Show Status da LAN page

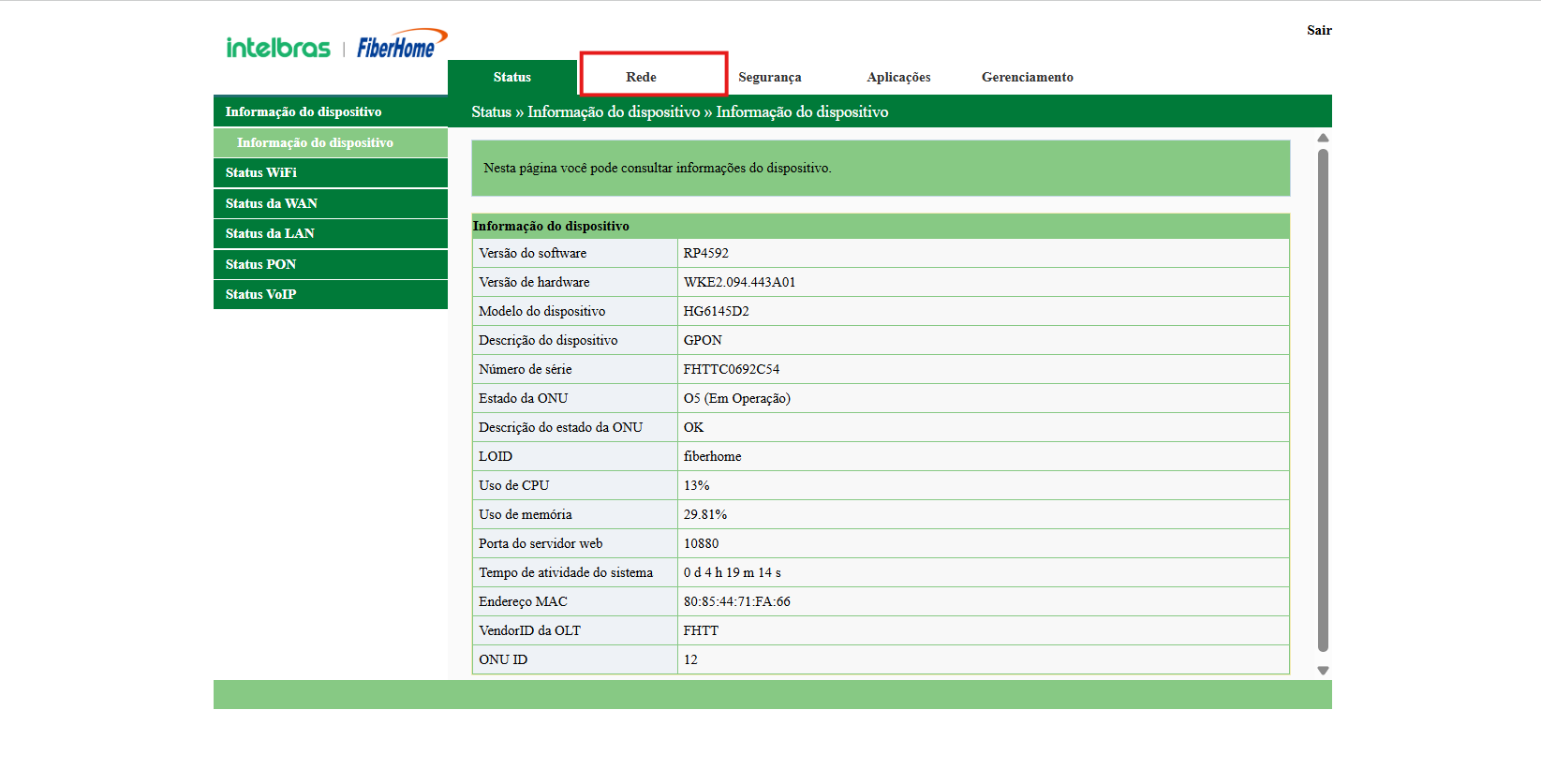[270, 233]
